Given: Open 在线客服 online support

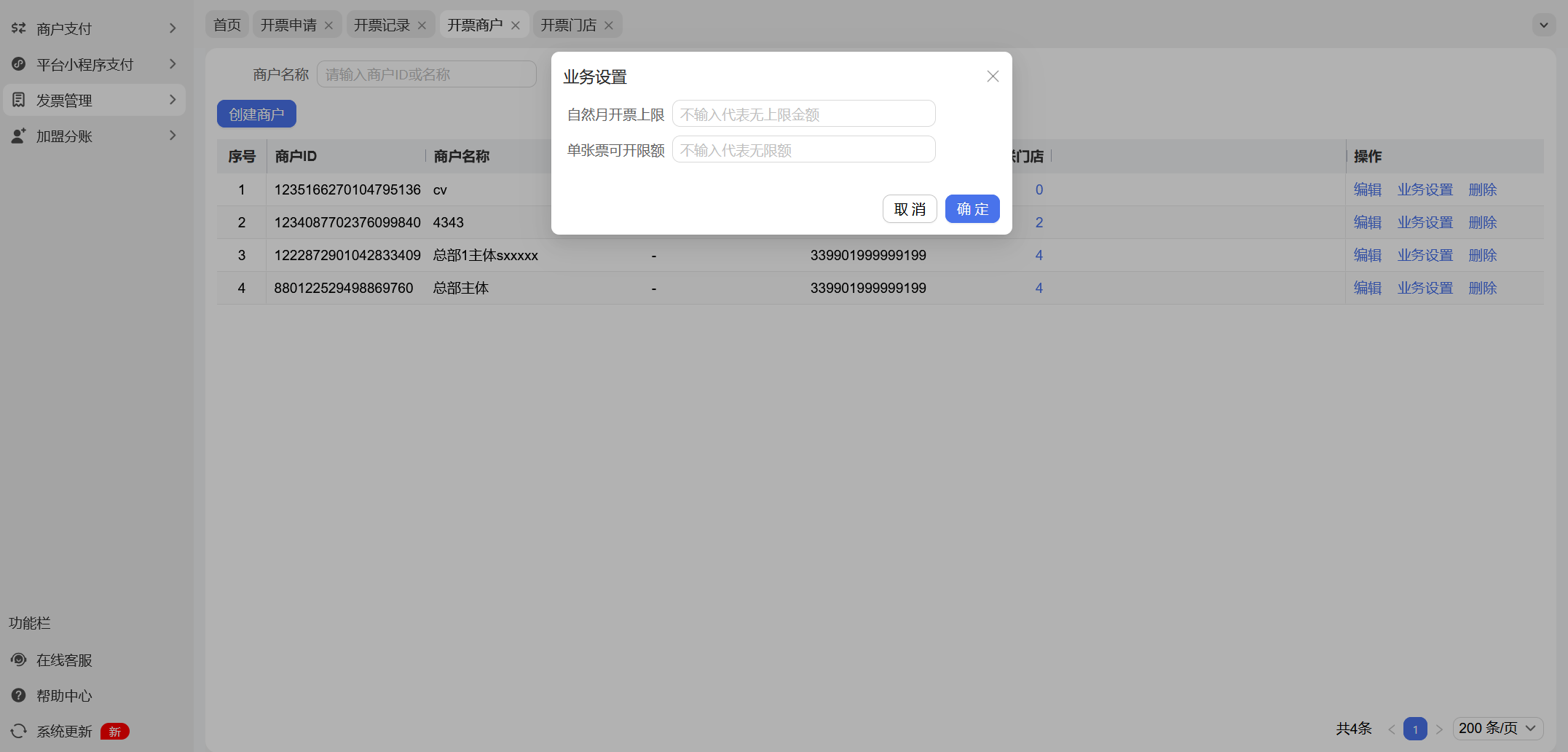Looking at the screenshot, I should pos(64,659).
